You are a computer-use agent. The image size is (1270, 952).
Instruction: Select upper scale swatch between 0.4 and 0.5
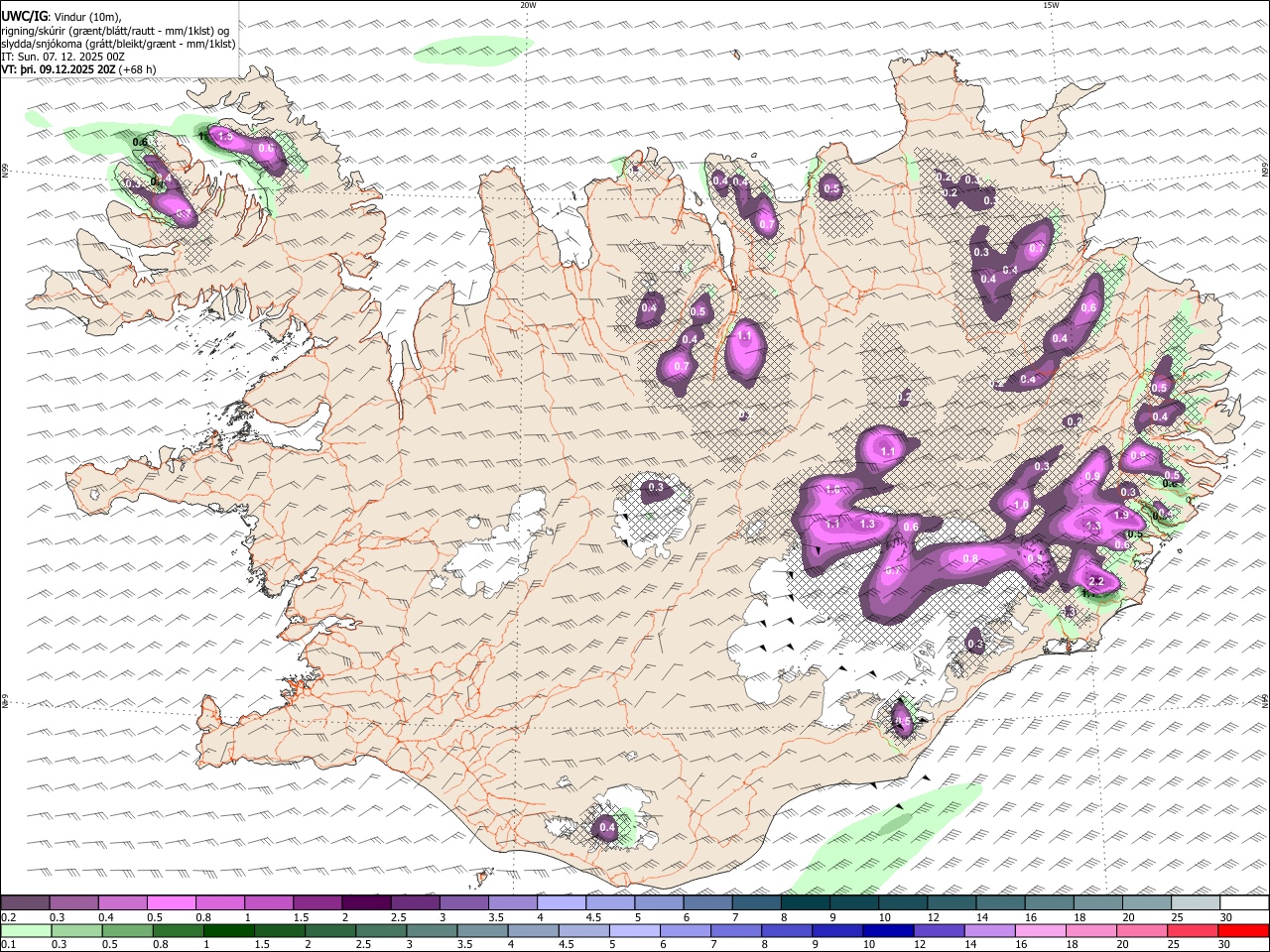point(122,903)
